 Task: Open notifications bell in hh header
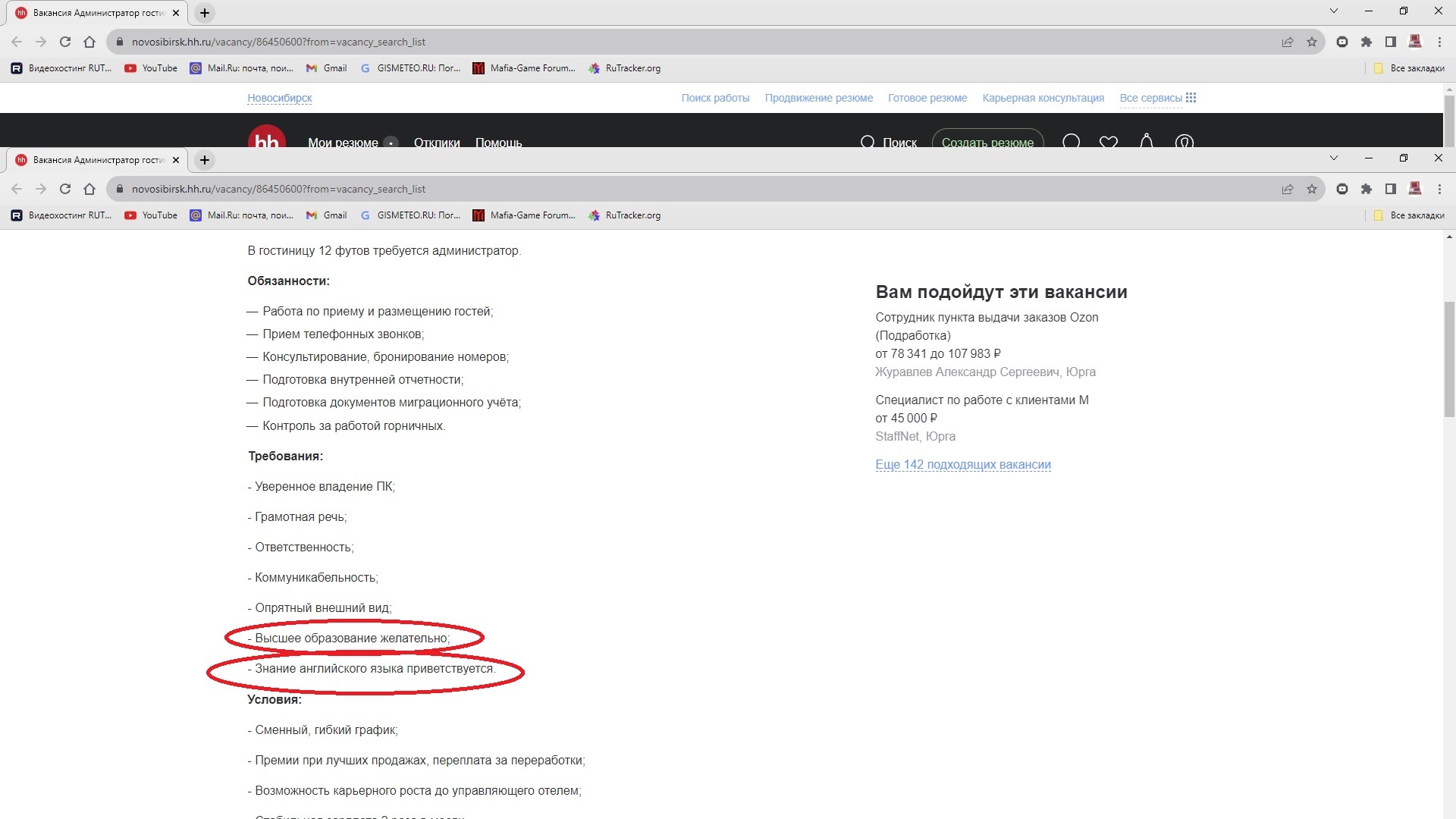tap(1146, 141)
